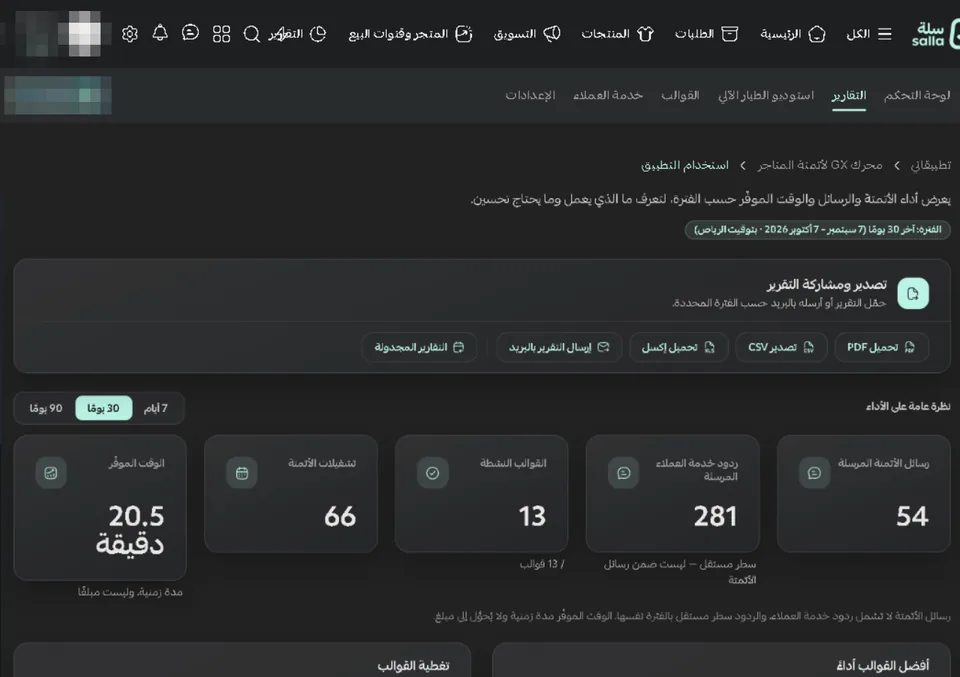
Task: Click تحميل إكسل button
Action: 678,347
